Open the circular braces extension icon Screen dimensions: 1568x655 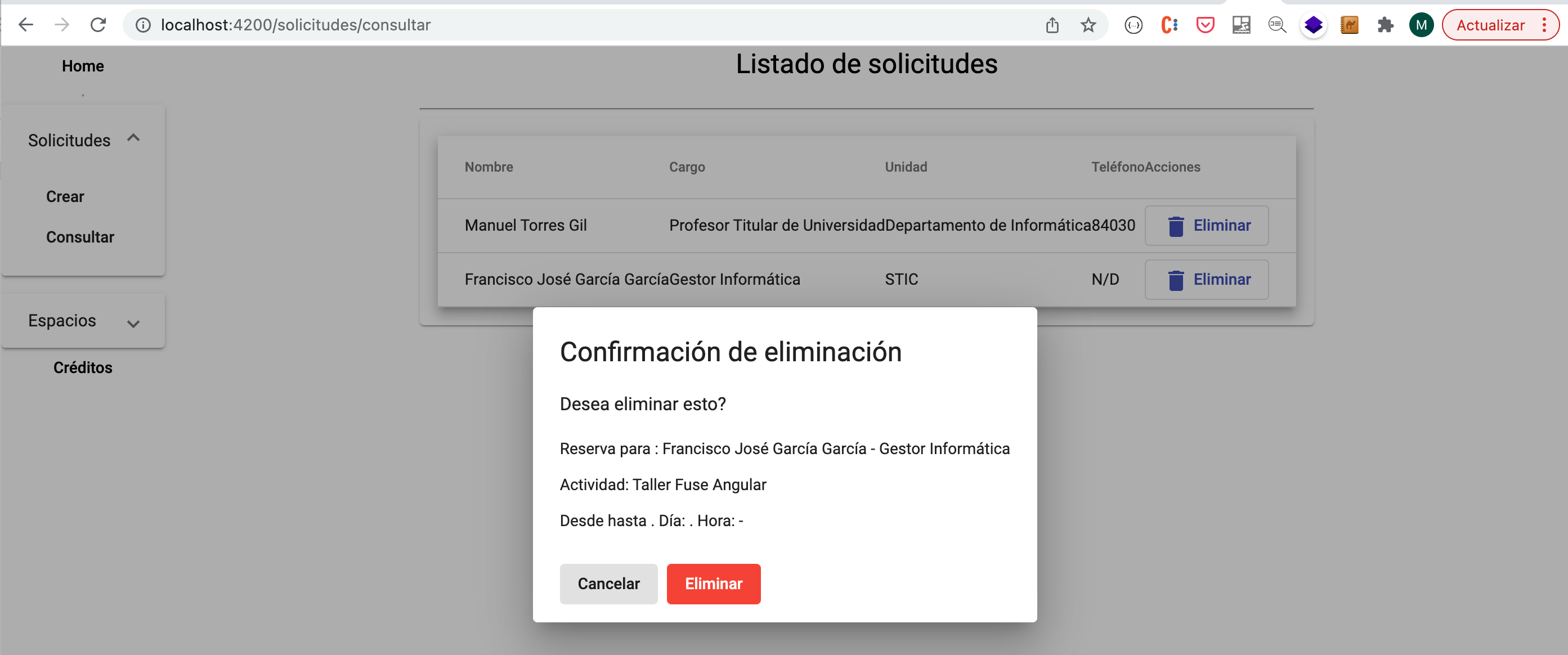pyautogui.click(x=1134, y=25)
